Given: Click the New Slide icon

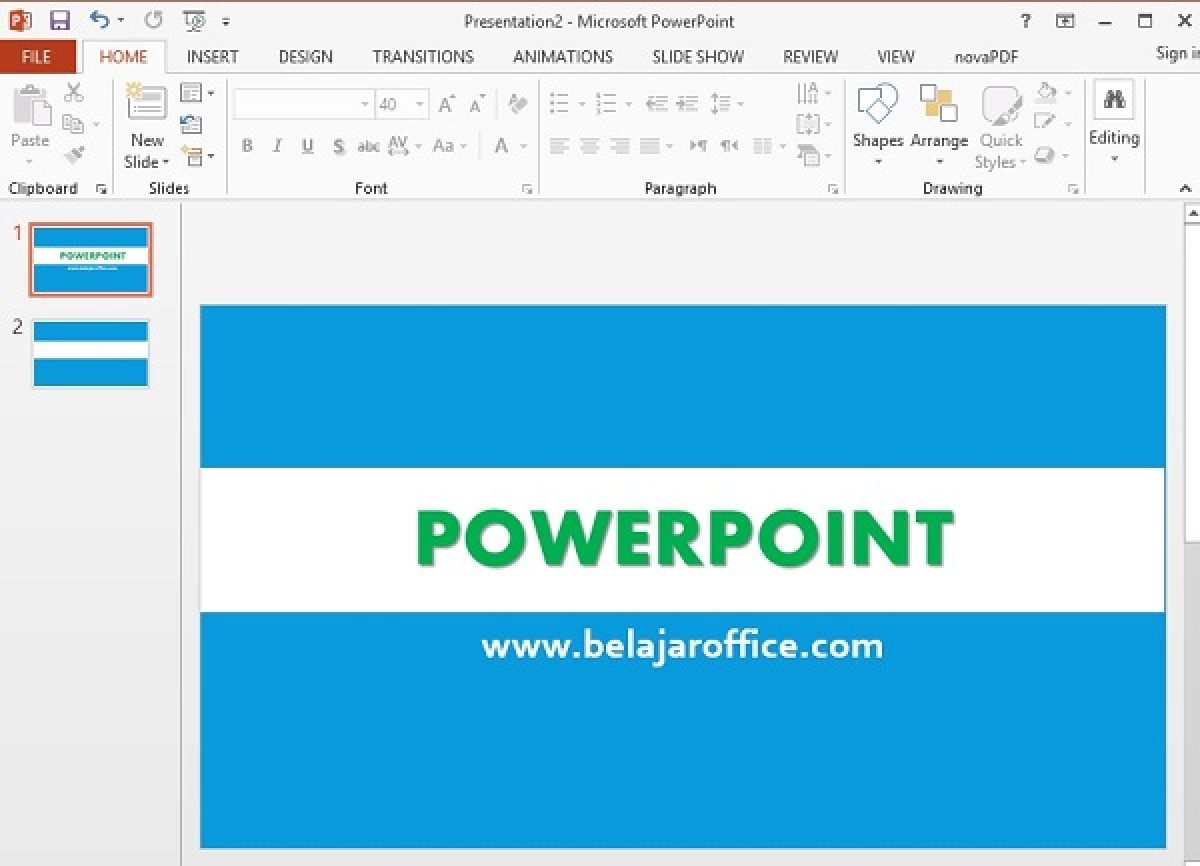Looking at the screenshot, I should (x=147, y=105).
